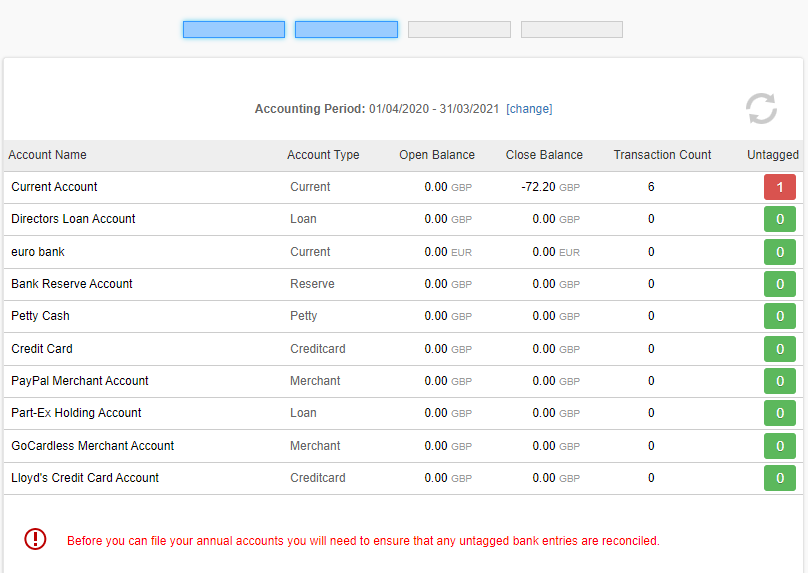
Task: Open the Current Account row name
Action: pos(54,187)
